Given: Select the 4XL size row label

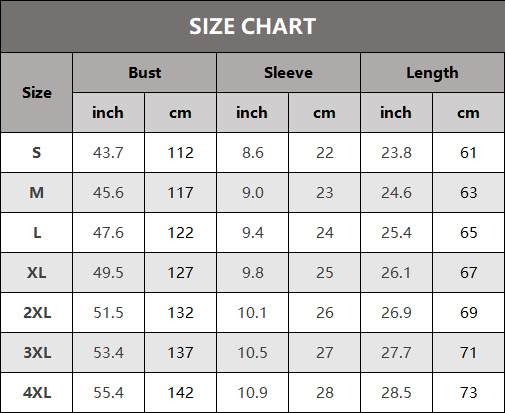Looking at the screenshot, I should 37,393.
